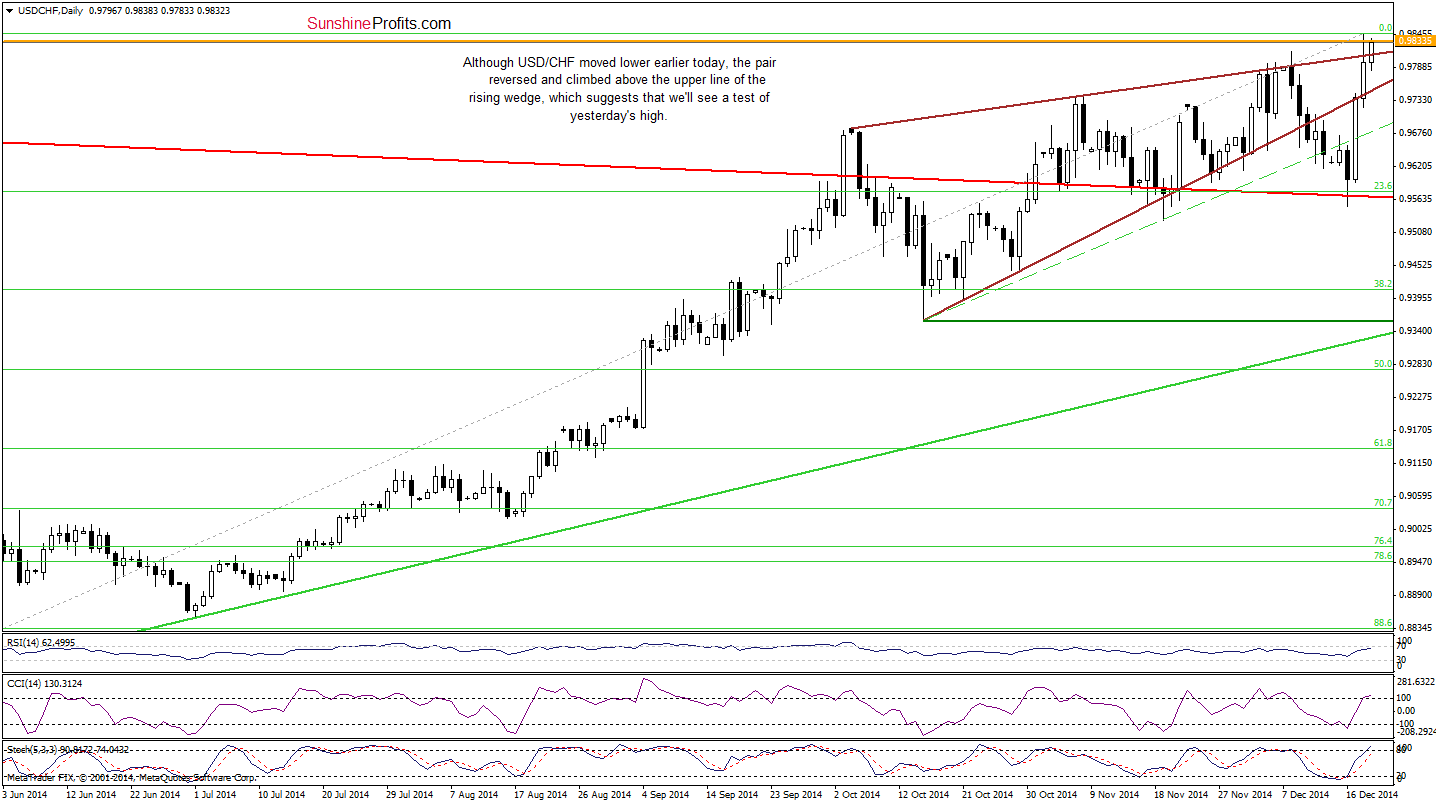Open the SunshineProfits.com logo link
The height and width of the screenshot is (803, 1436).
tap(378, 23)
